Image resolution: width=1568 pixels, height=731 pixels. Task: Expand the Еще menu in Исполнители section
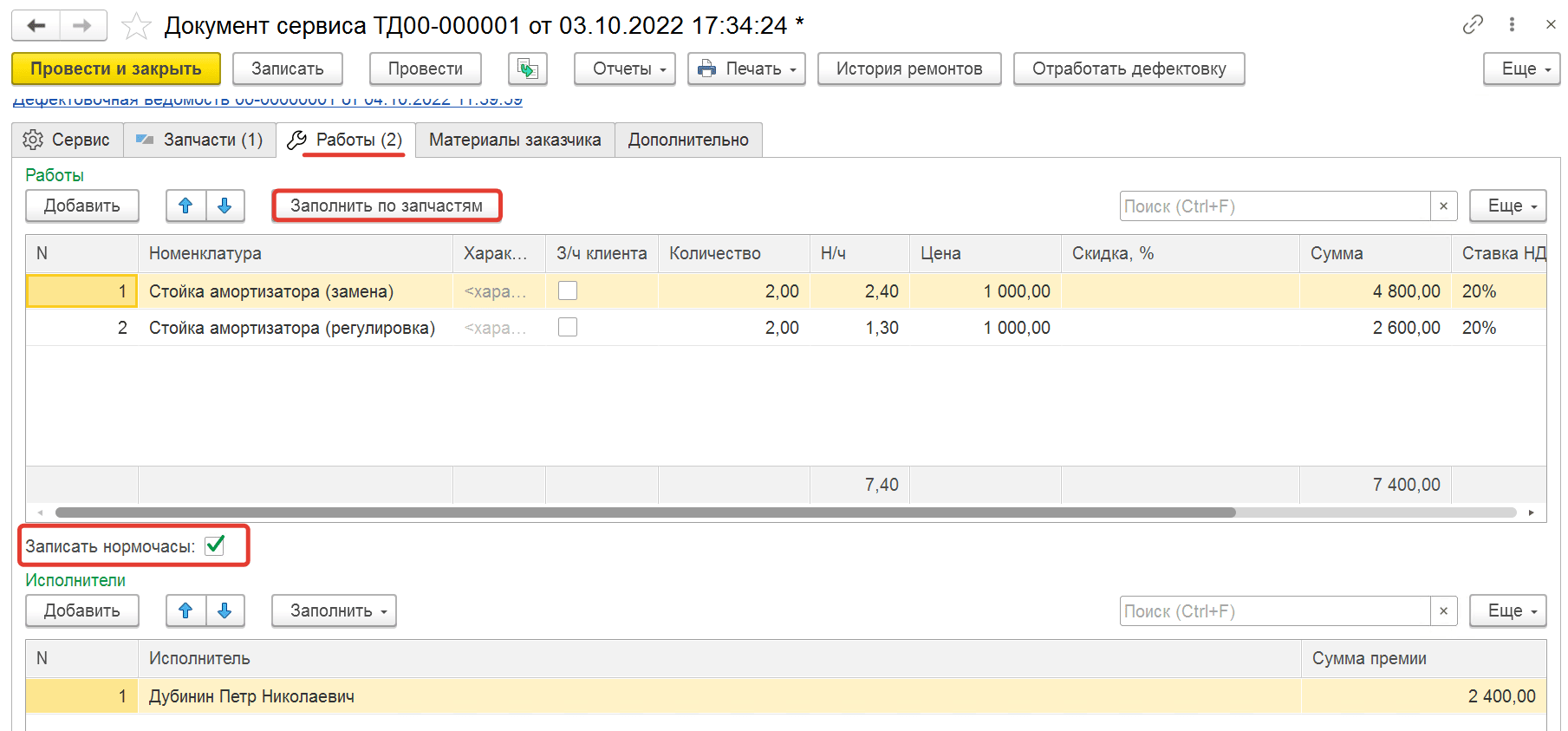tap(1508, 610)
